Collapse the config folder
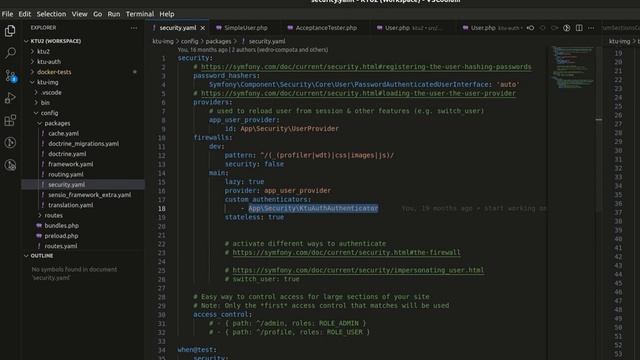The height and width of the screenshot is (360, 640). pos(36,113)
